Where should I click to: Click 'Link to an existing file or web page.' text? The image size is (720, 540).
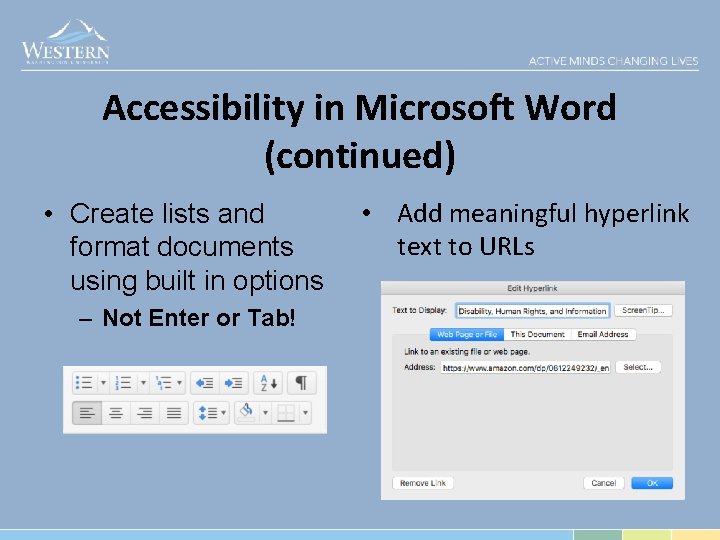click(x=467, y=352)
